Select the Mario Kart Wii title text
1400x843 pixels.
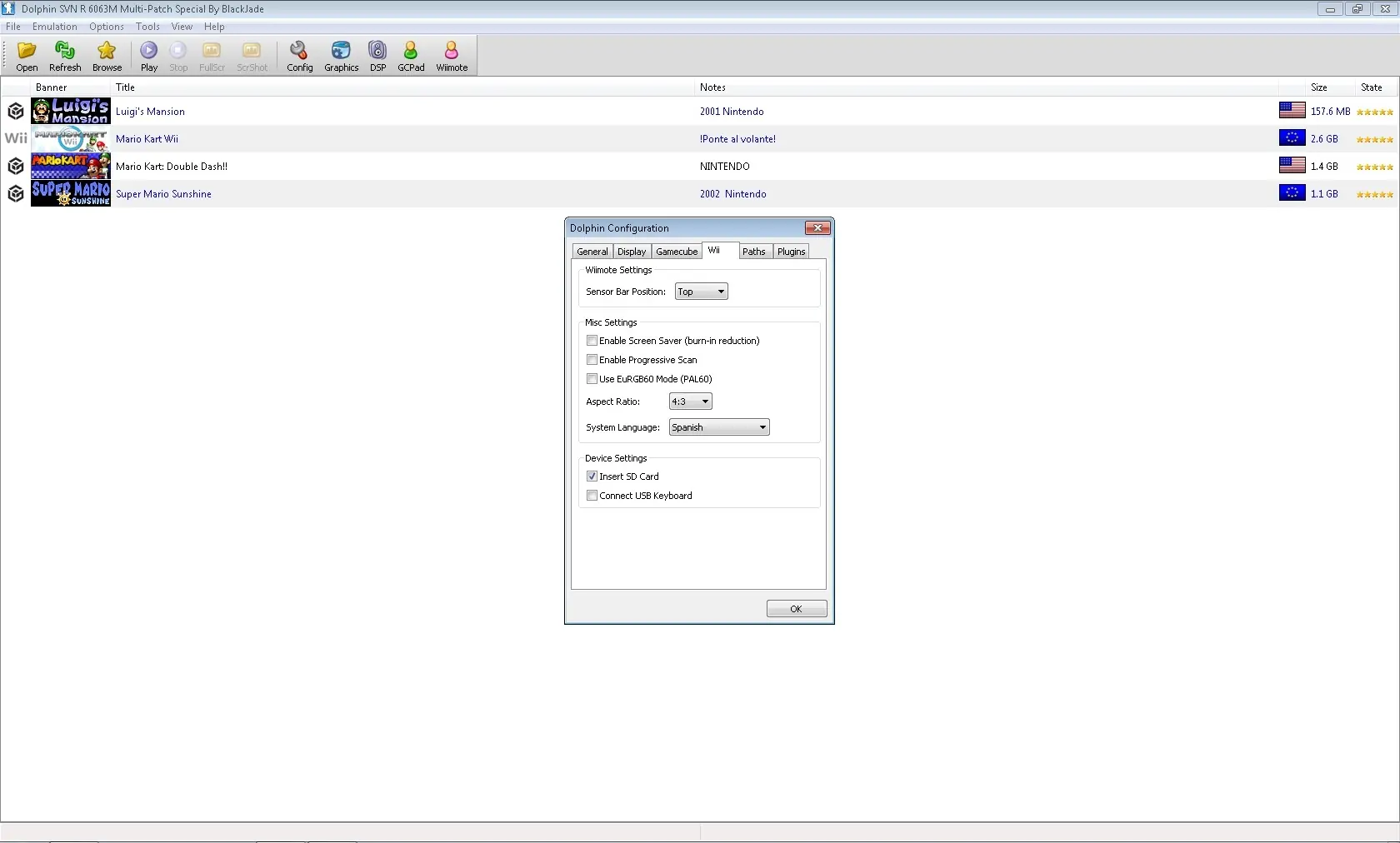coord(147,139)
